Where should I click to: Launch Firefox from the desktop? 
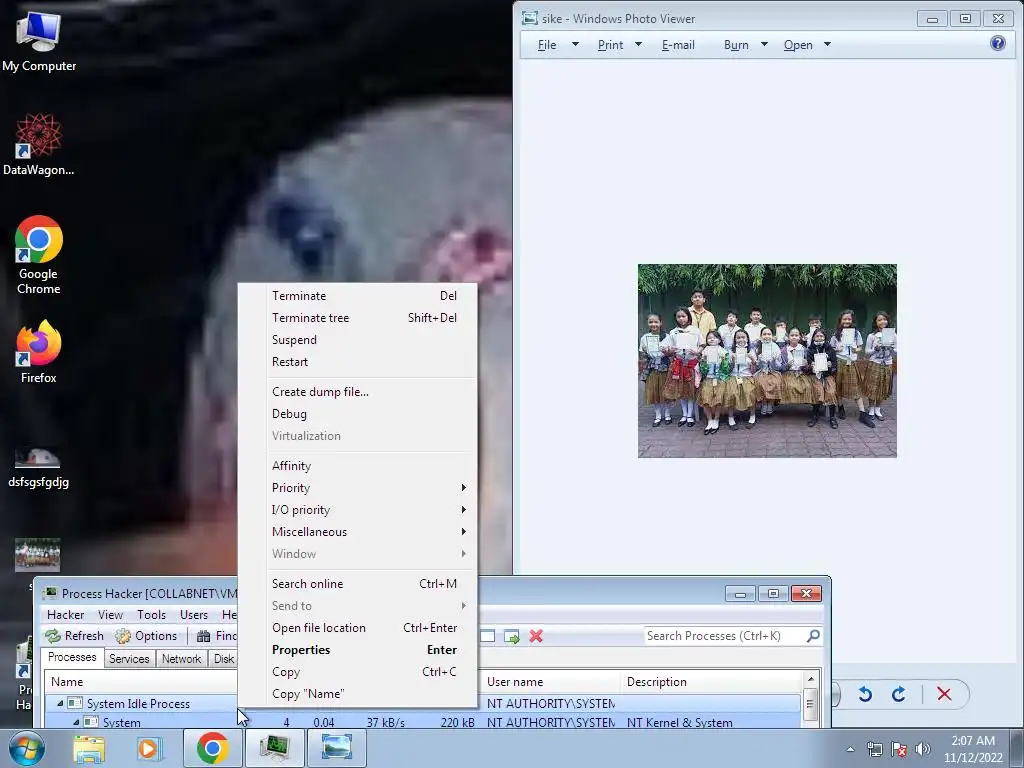pyautogui.click(x=39, y=352)
